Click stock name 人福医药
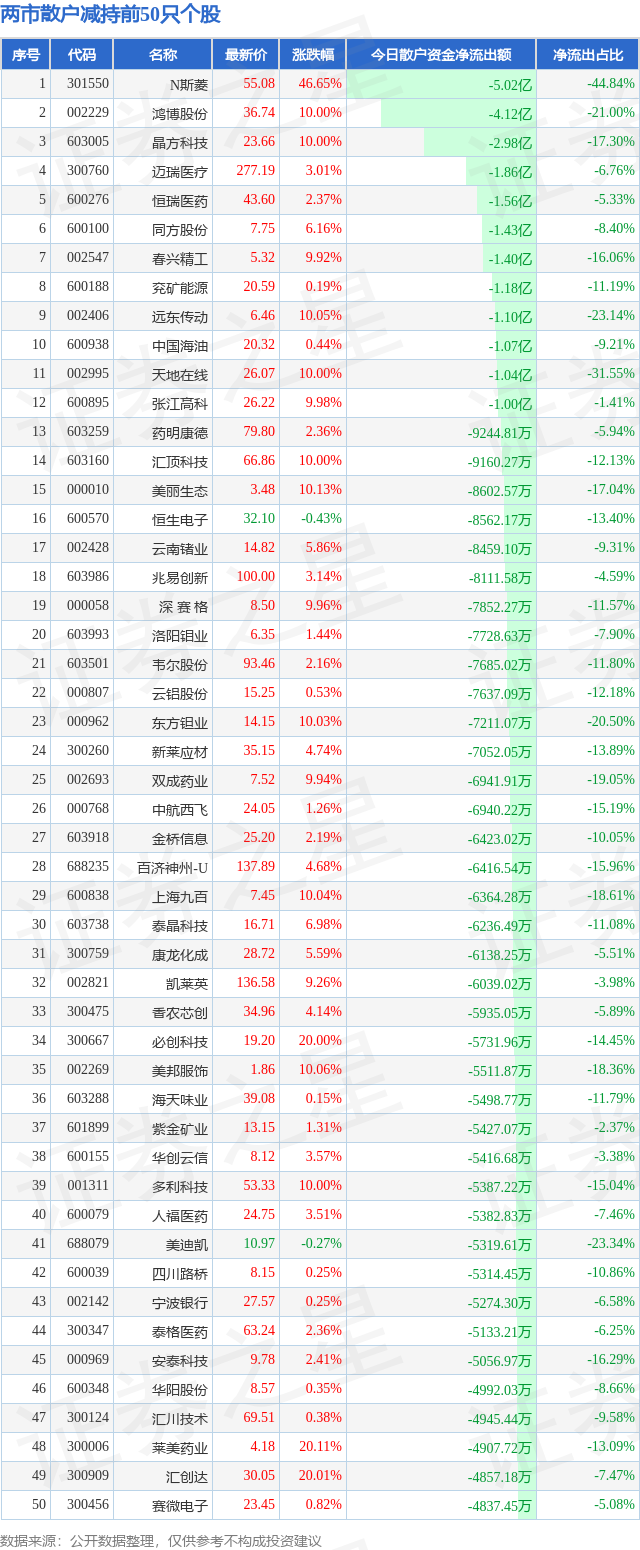Screen dimensions: 640x1550 click(180, 1215)
